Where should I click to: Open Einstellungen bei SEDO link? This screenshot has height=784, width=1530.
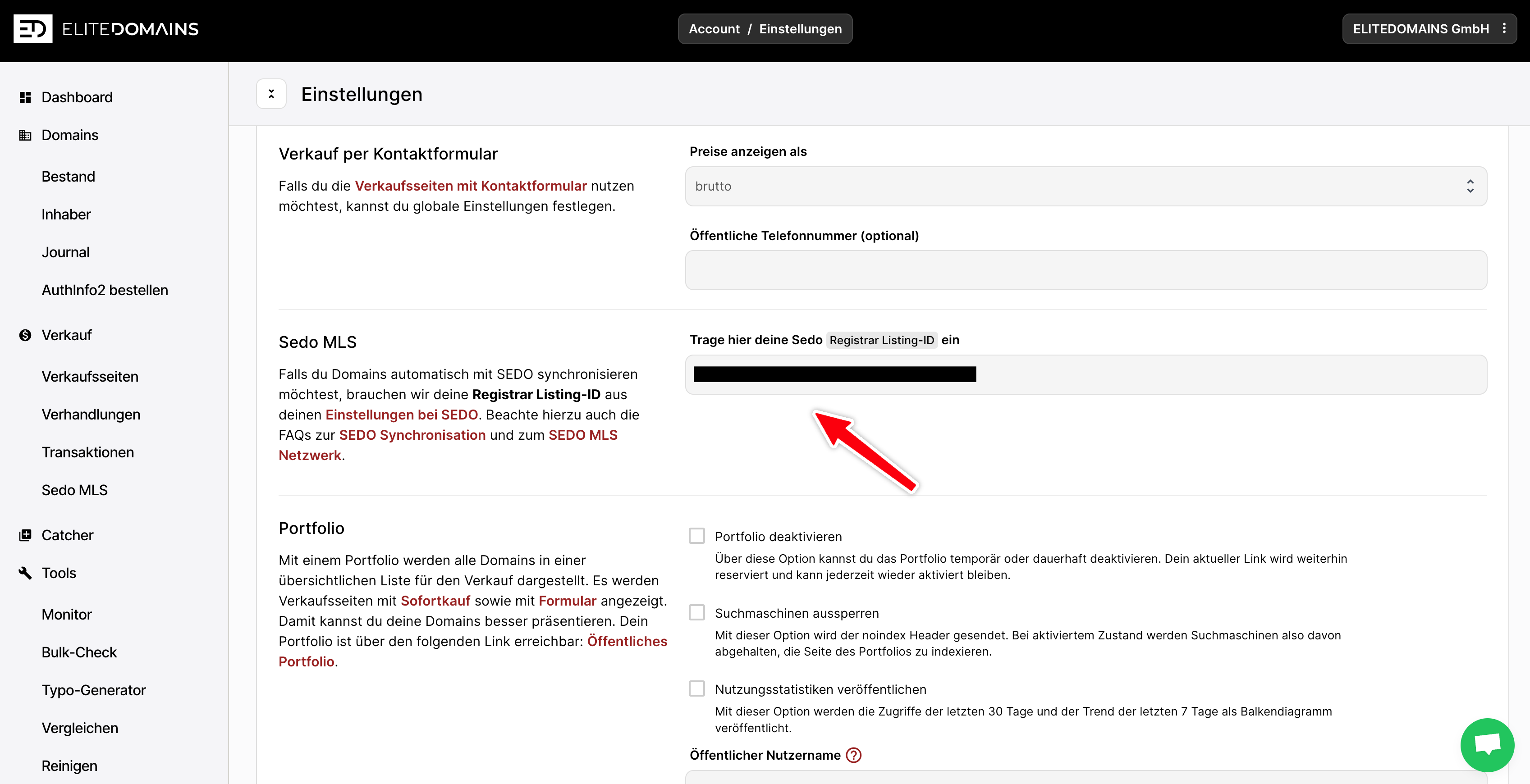coord(402,415)
